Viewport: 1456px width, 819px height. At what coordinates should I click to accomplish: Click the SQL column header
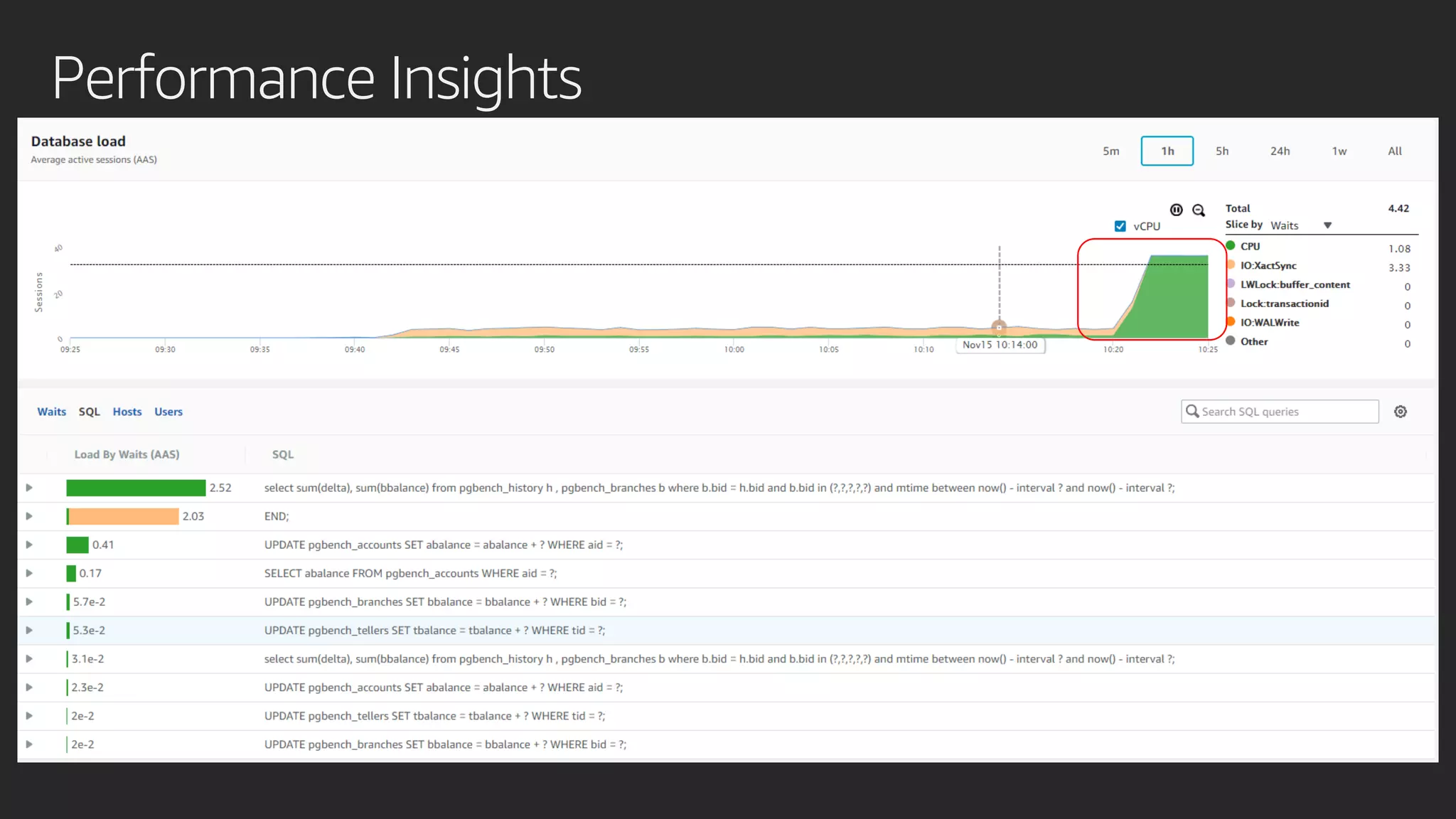click(283, 454)
